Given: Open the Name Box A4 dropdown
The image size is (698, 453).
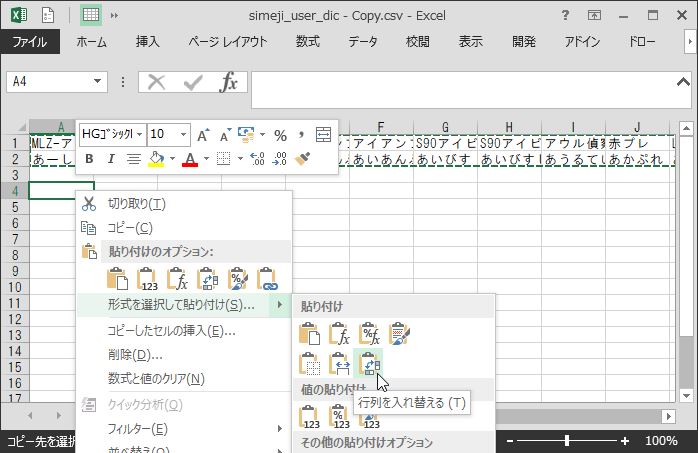Looking at the screenshot, I should [x=97, y=82].
